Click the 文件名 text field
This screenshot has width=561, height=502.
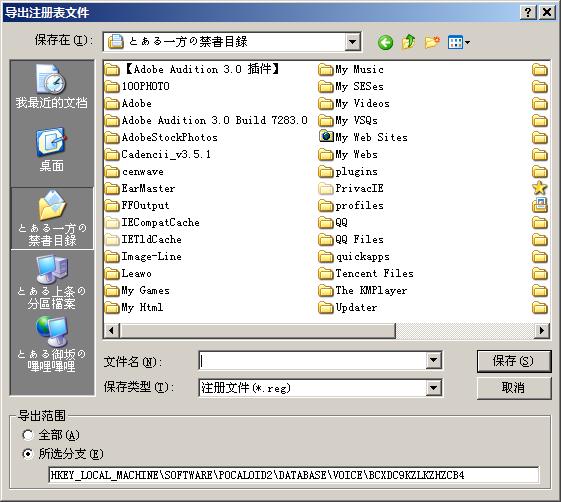[313, 360]
